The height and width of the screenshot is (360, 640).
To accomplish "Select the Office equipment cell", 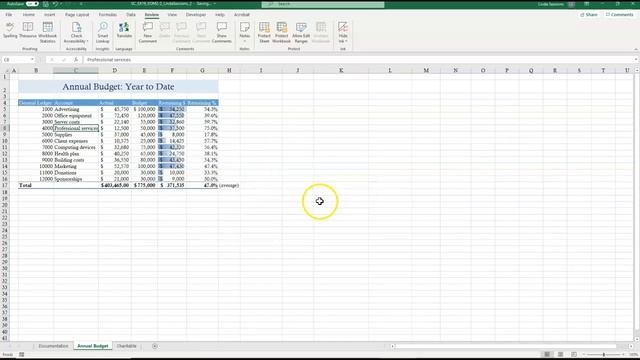I will [76, 116].
